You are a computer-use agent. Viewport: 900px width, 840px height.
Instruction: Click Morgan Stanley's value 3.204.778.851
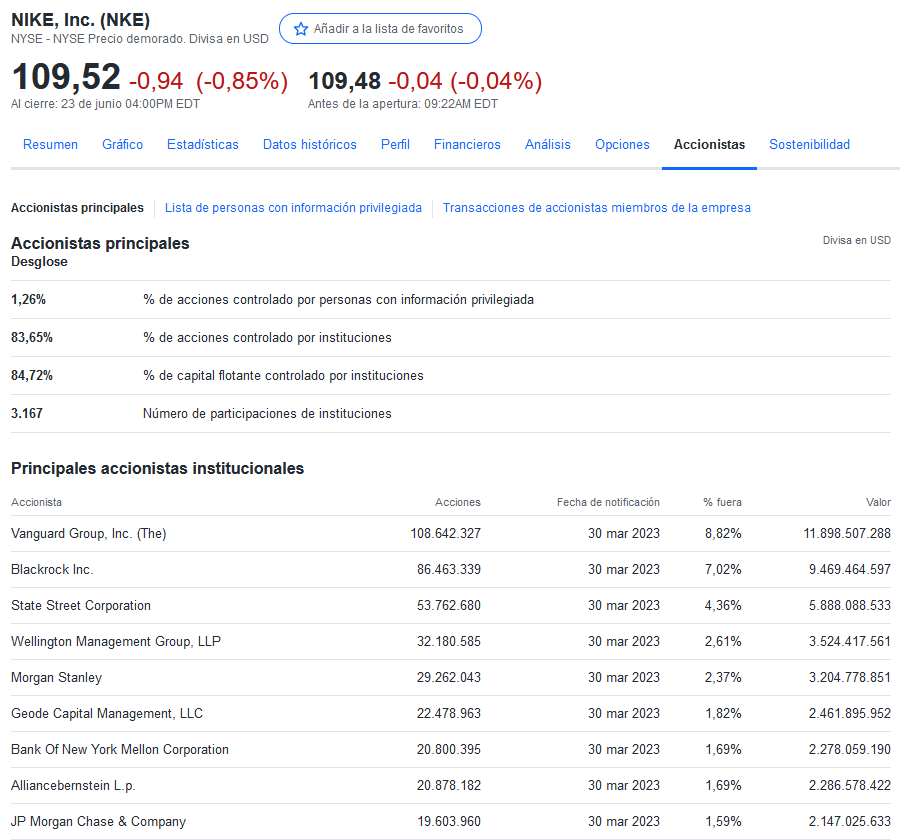850,678
